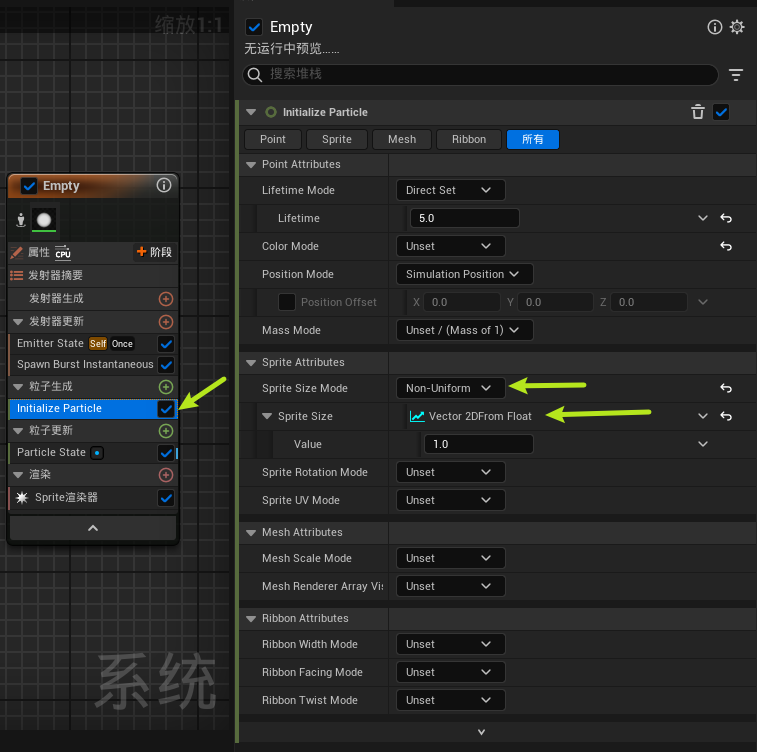Image resolution: width=757 pixels, height=752 pixels.
Task: Select the Mesh filter tab
Action: 402,139
